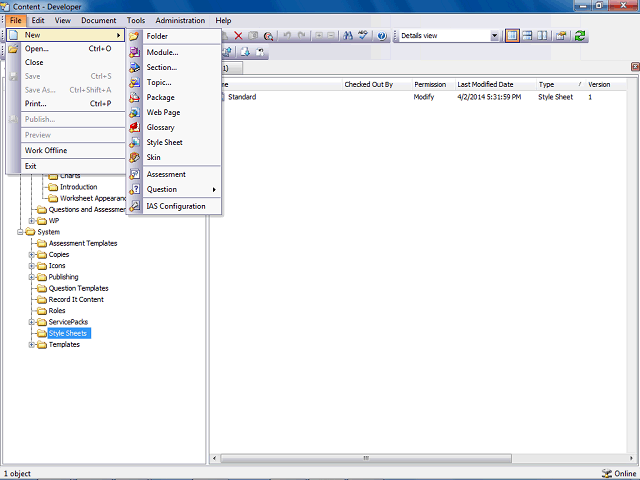Click the Redo arrow toolbar icon
Screen dimensions: 640x480
[x=301, y=36]
